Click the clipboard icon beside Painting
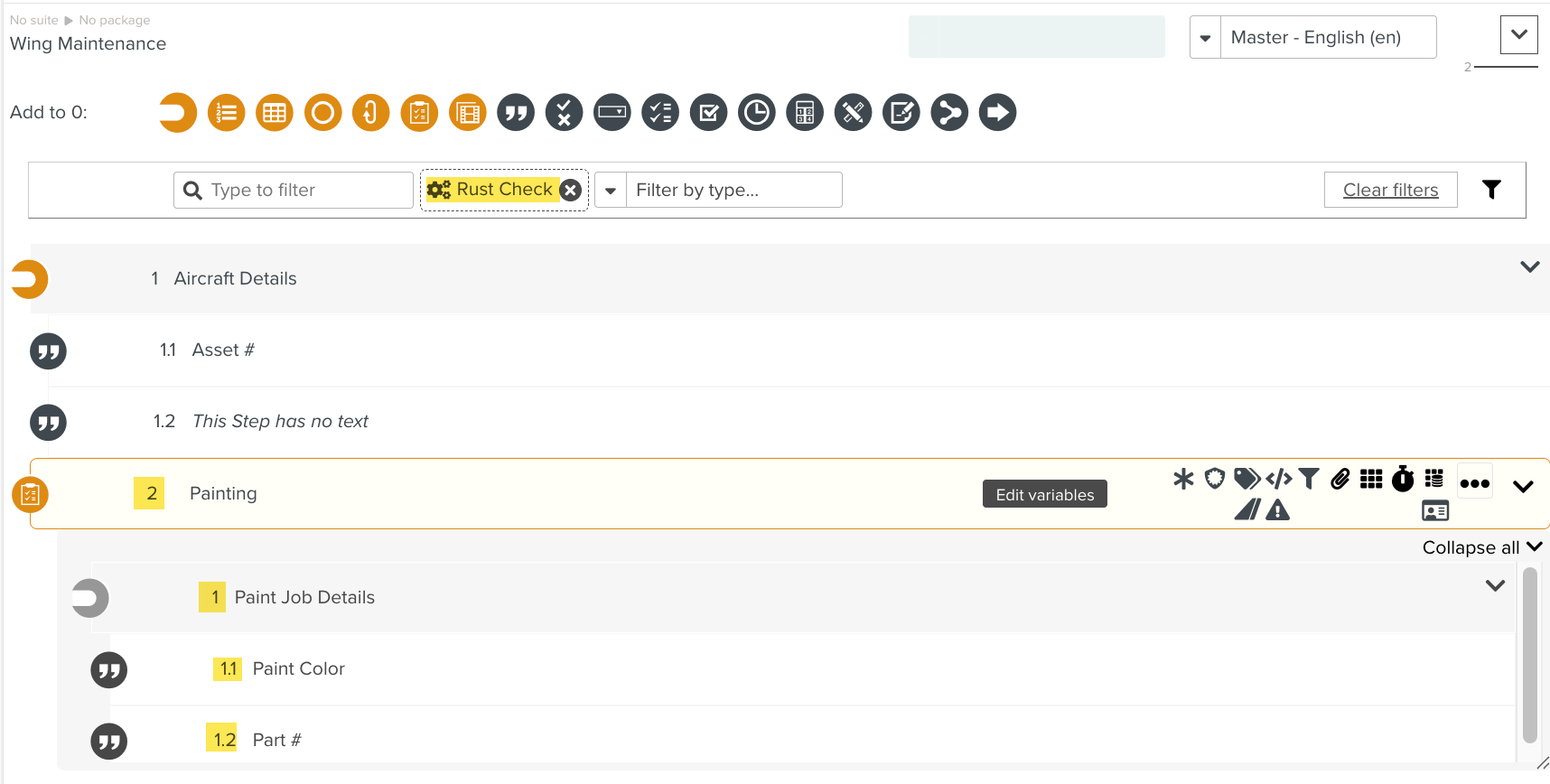The image size is (1550, 784). [30, 494]
